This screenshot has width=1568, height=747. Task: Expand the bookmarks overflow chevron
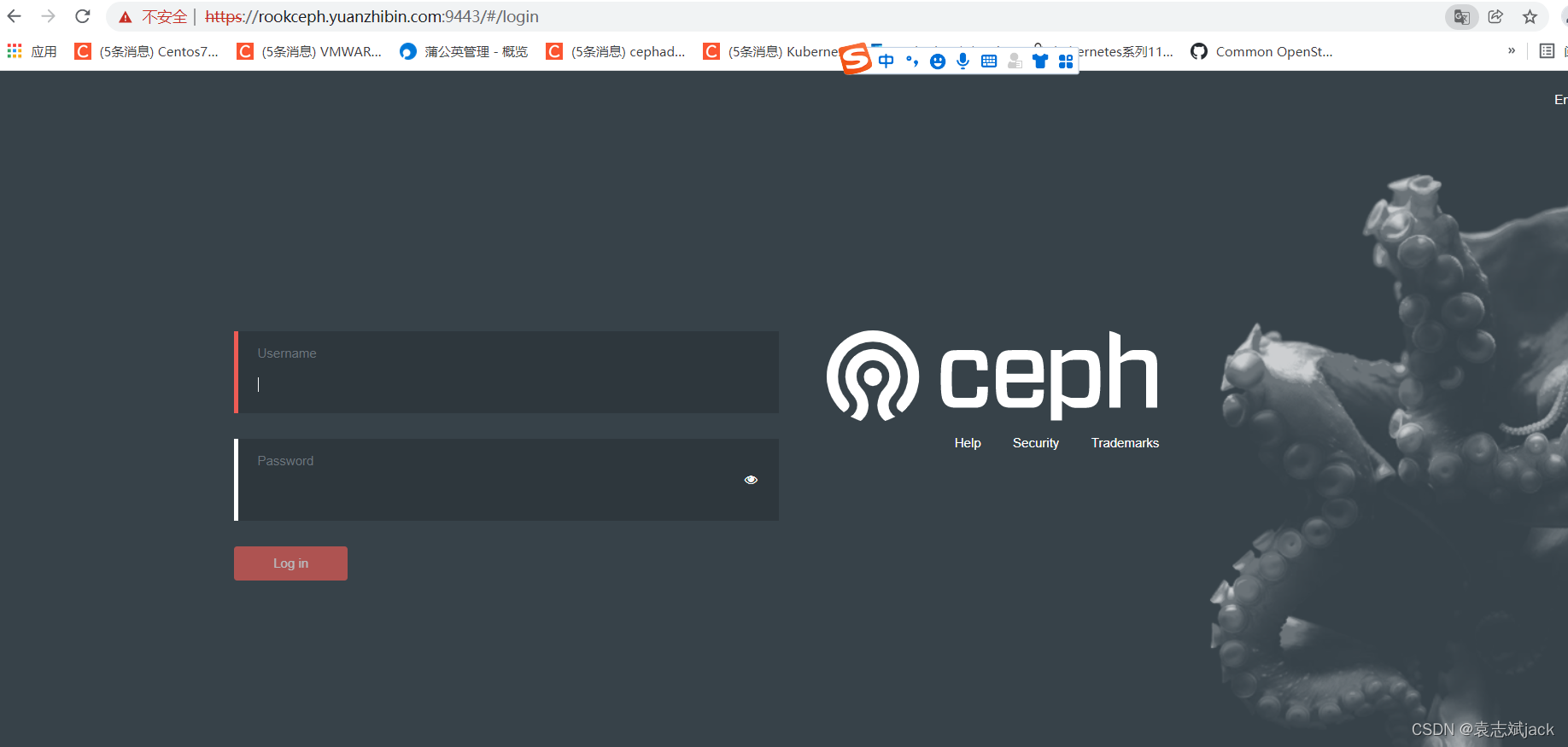pos(1512,51)
